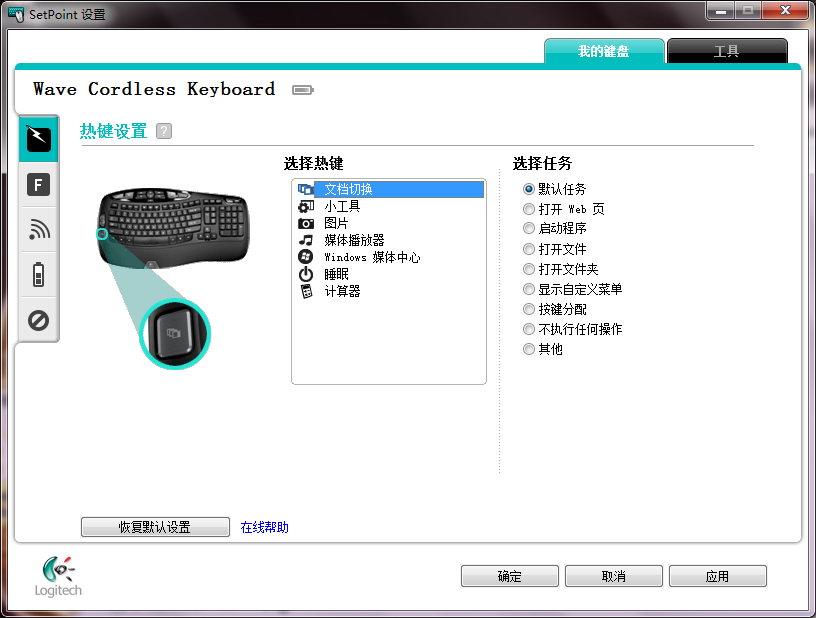Click the camera icon for pictures
This screenshot has height=618, width=816.
click(305, 224)
